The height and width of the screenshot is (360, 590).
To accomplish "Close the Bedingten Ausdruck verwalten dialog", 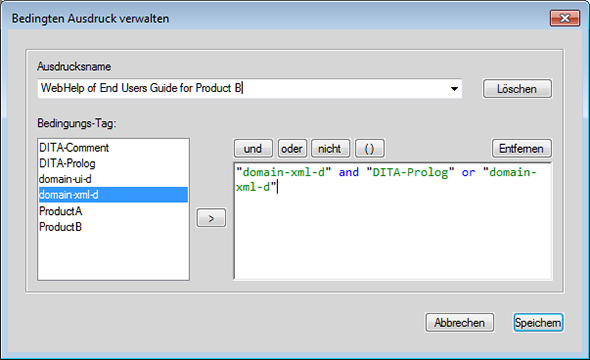I will click(565, 18).
